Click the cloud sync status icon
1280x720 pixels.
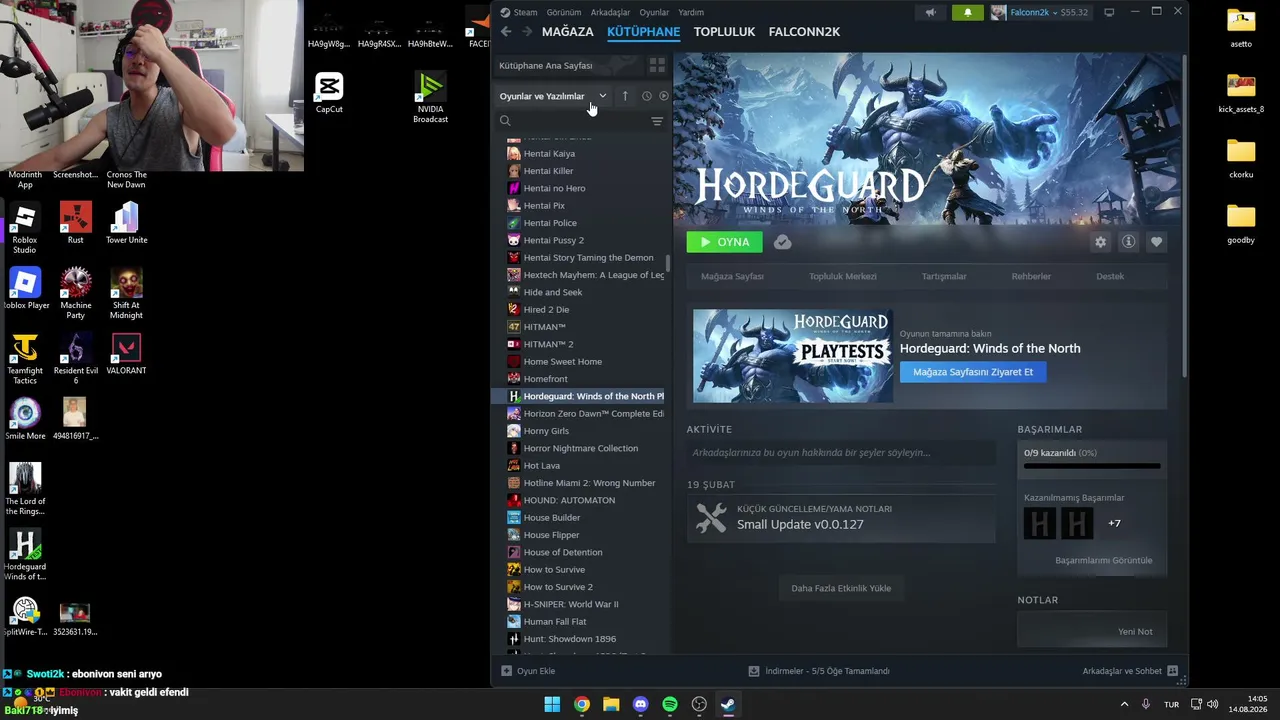coord(782,242)
